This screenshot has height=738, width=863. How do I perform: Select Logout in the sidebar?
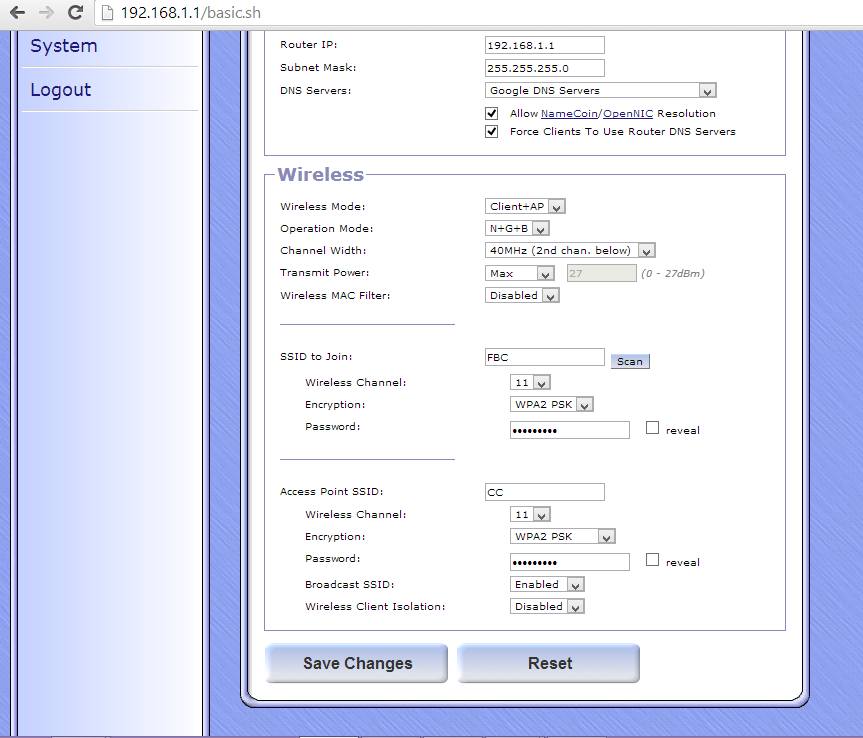pyautogui.click(x=61, y=90)
